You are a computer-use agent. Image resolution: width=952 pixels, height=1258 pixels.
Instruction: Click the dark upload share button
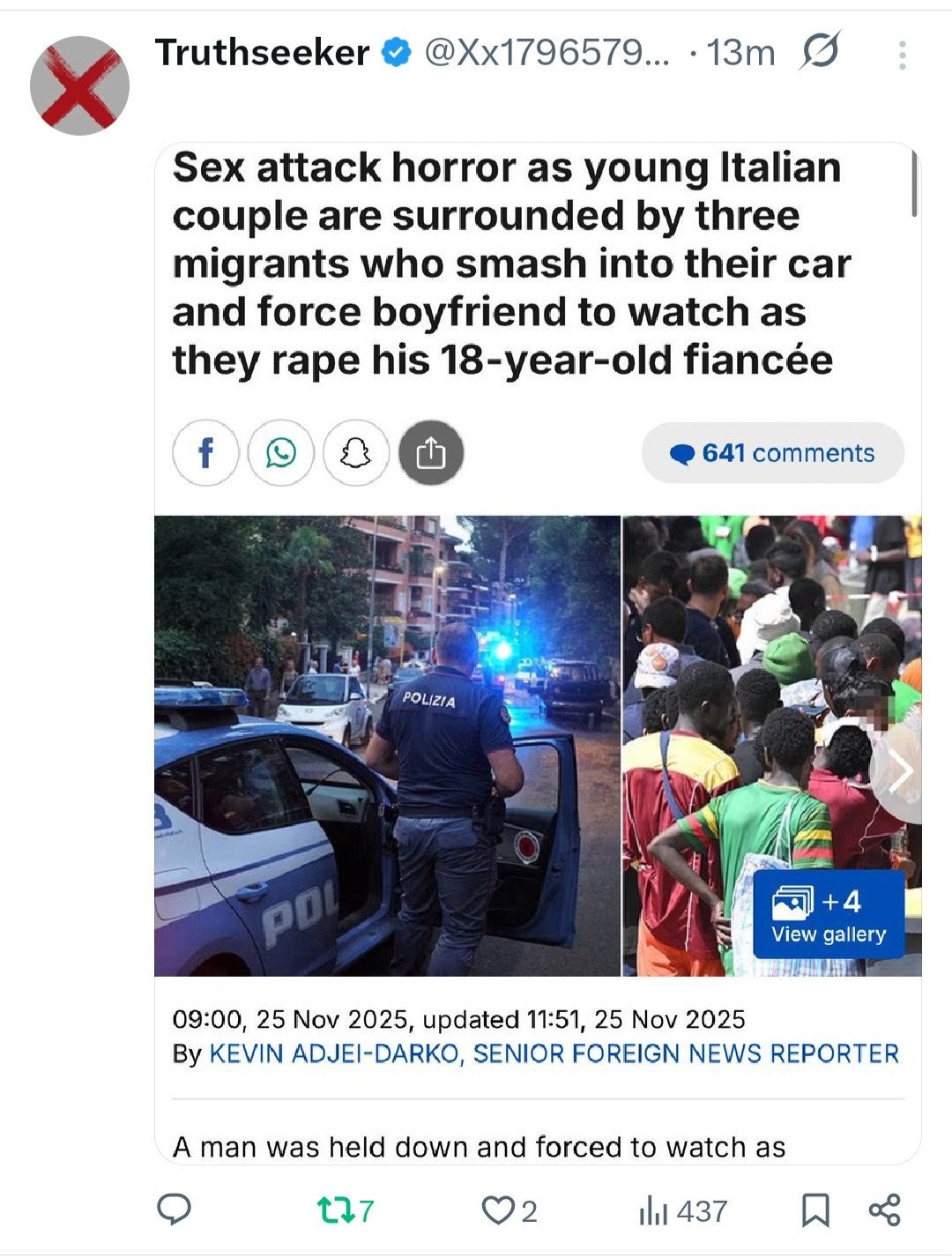(431, 453)
